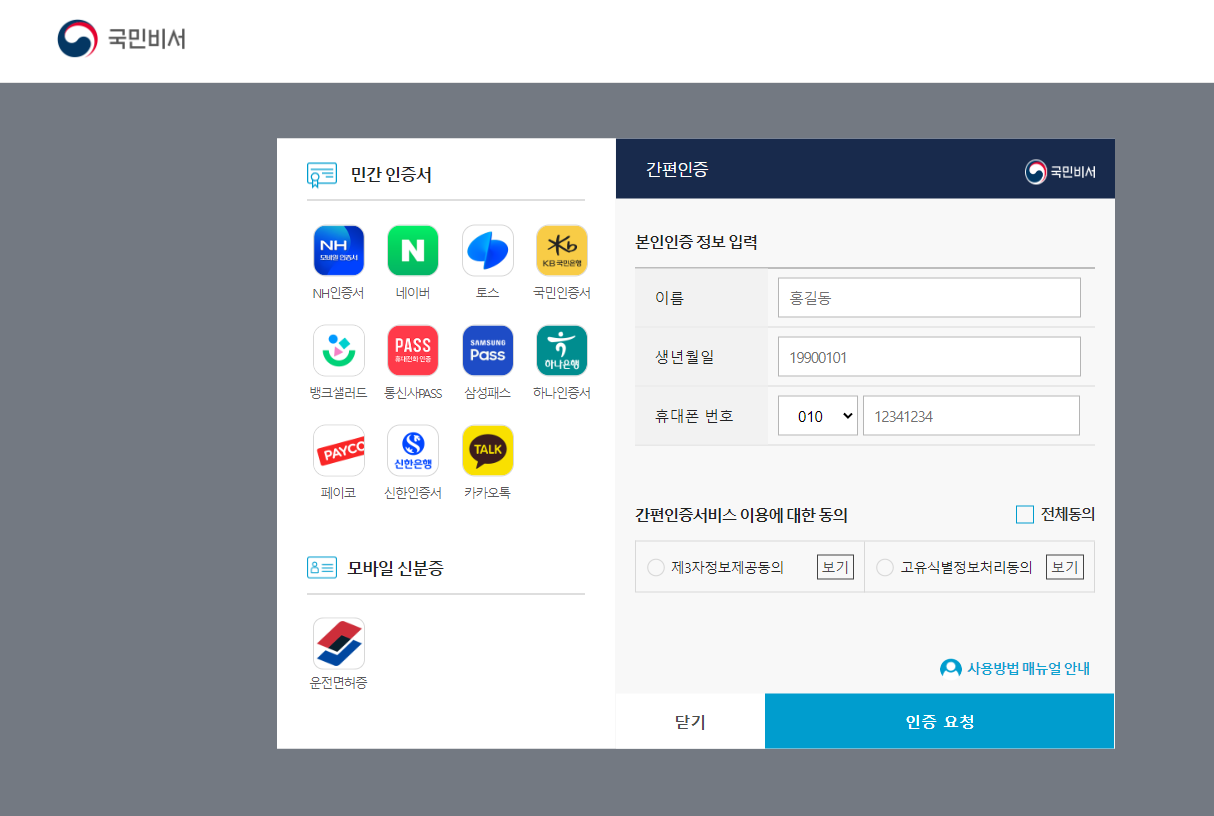The image size is (1214, 816).
Task: Pick the 하나인증서 Hana Bank icon
Action: [562, 351]
